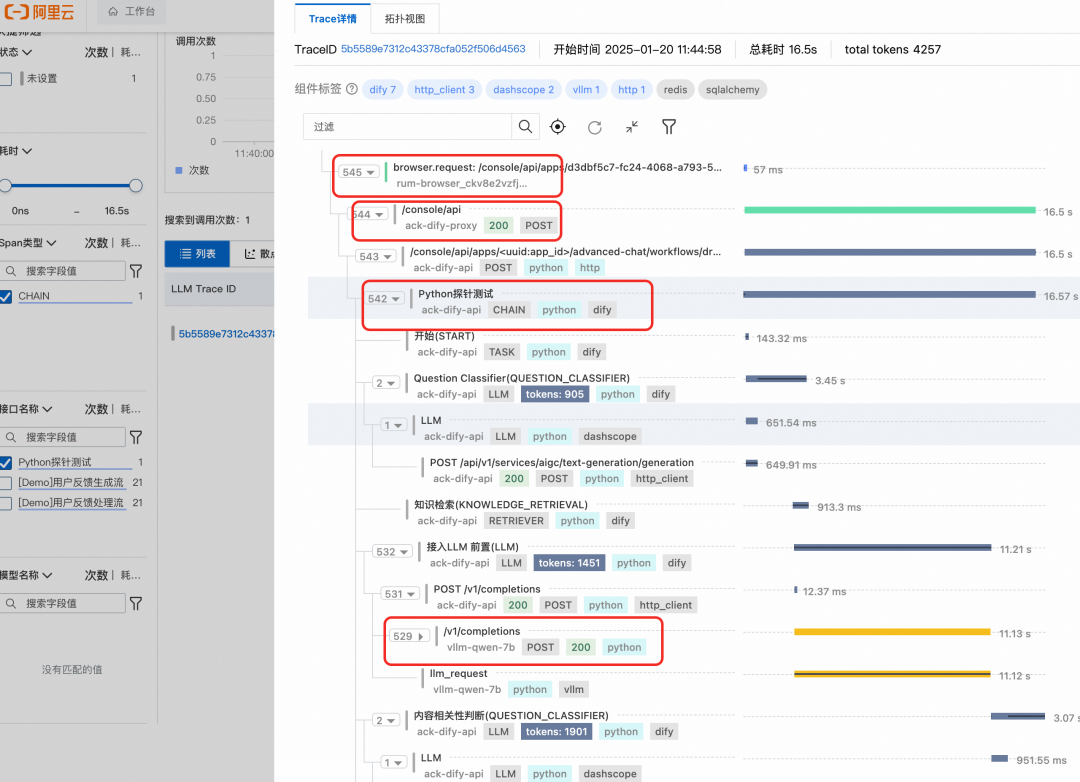Collapse the 545 browser.request span node
Viewport: 1080px width, 782px height.
[x=358, y=172]
